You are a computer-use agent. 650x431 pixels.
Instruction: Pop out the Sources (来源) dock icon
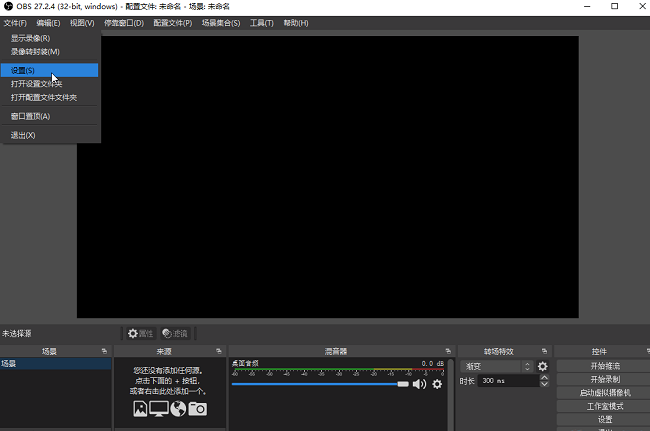(x=219, y=351)
